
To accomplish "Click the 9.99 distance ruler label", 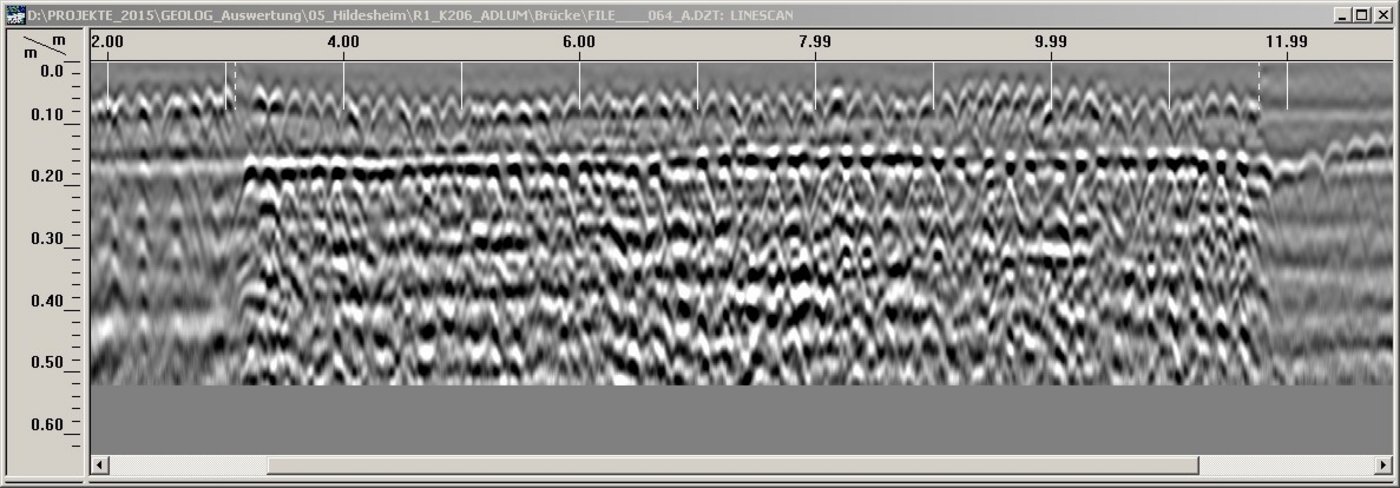I will pos(1051,41).
